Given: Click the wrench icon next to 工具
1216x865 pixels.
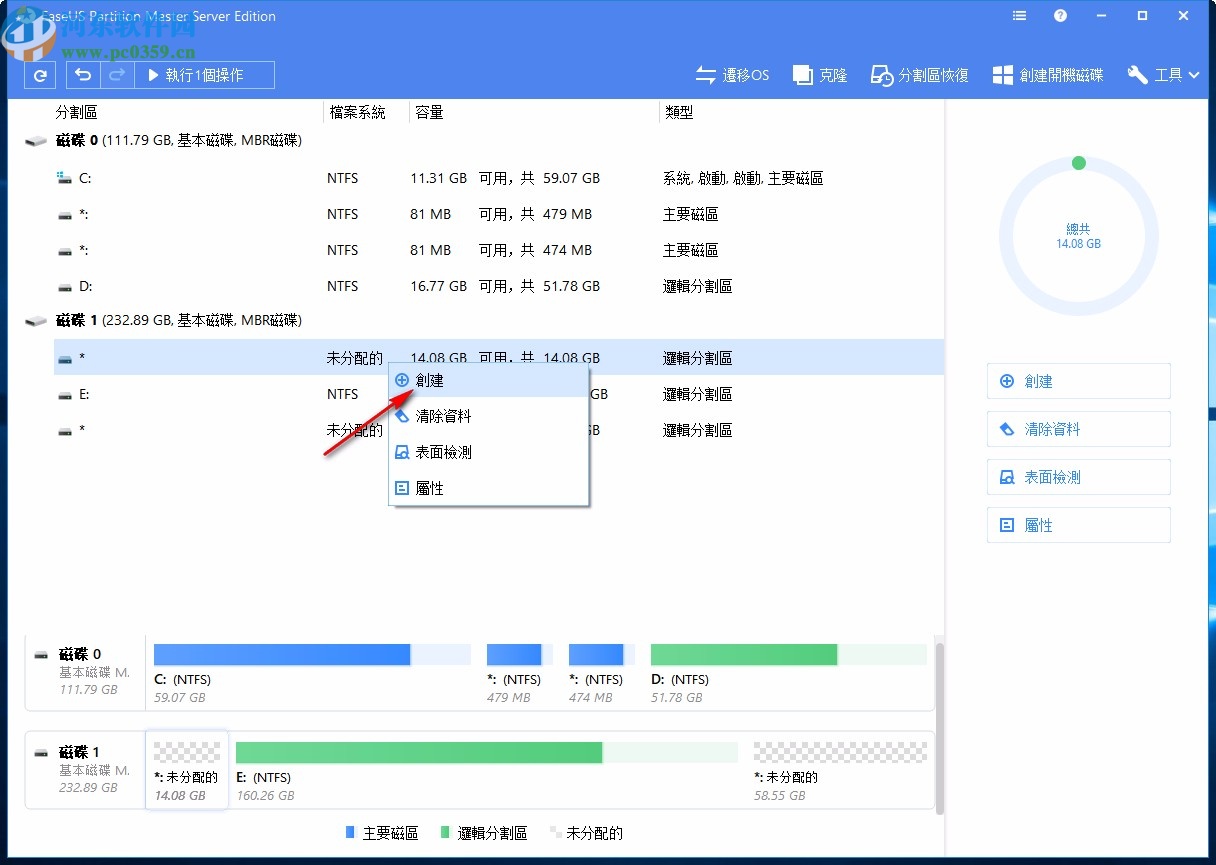Looking at the screenshot, I should (1137, 74).
